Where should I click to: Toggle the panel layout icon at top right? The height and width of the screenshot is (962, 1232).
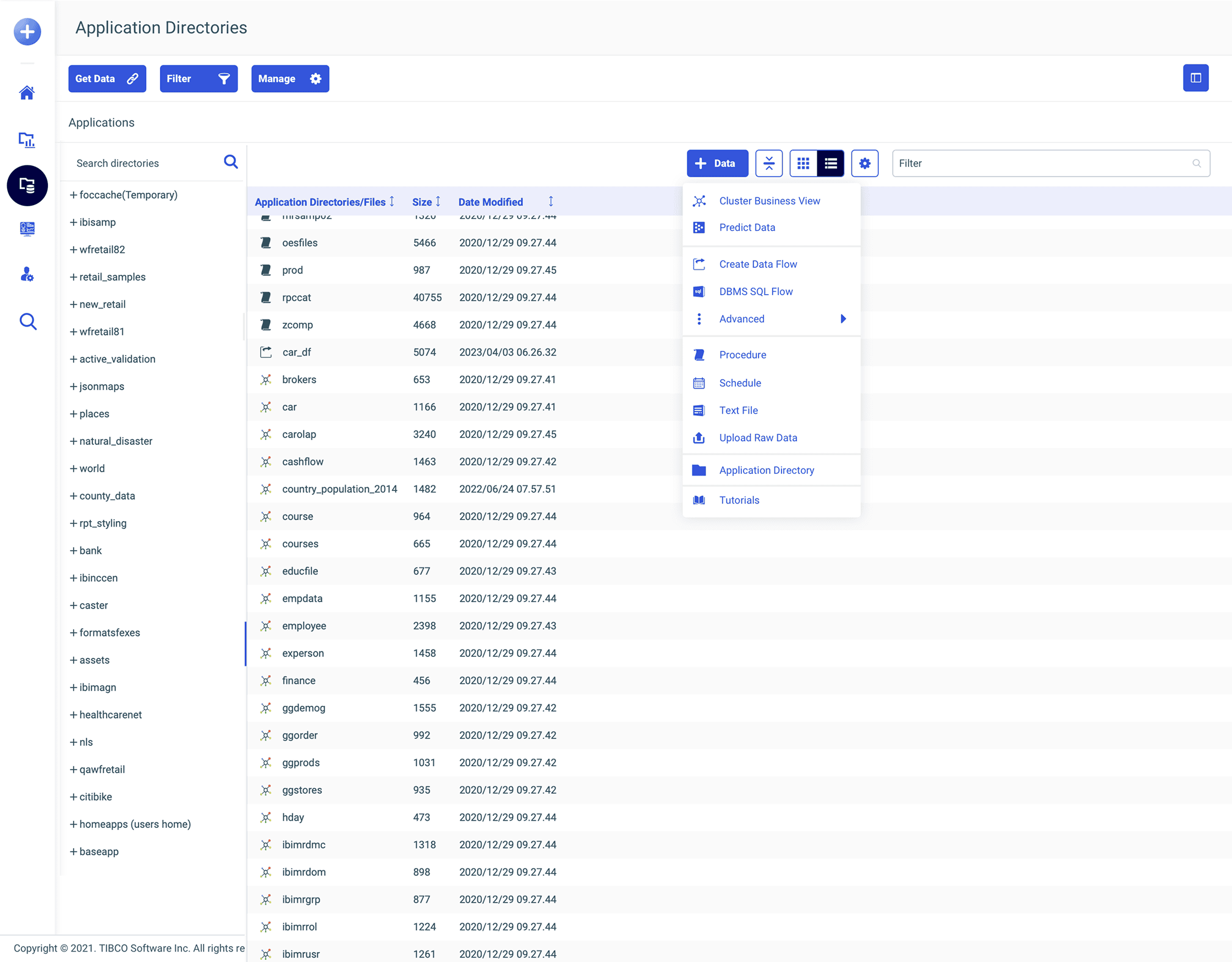tap(1196, 78)
